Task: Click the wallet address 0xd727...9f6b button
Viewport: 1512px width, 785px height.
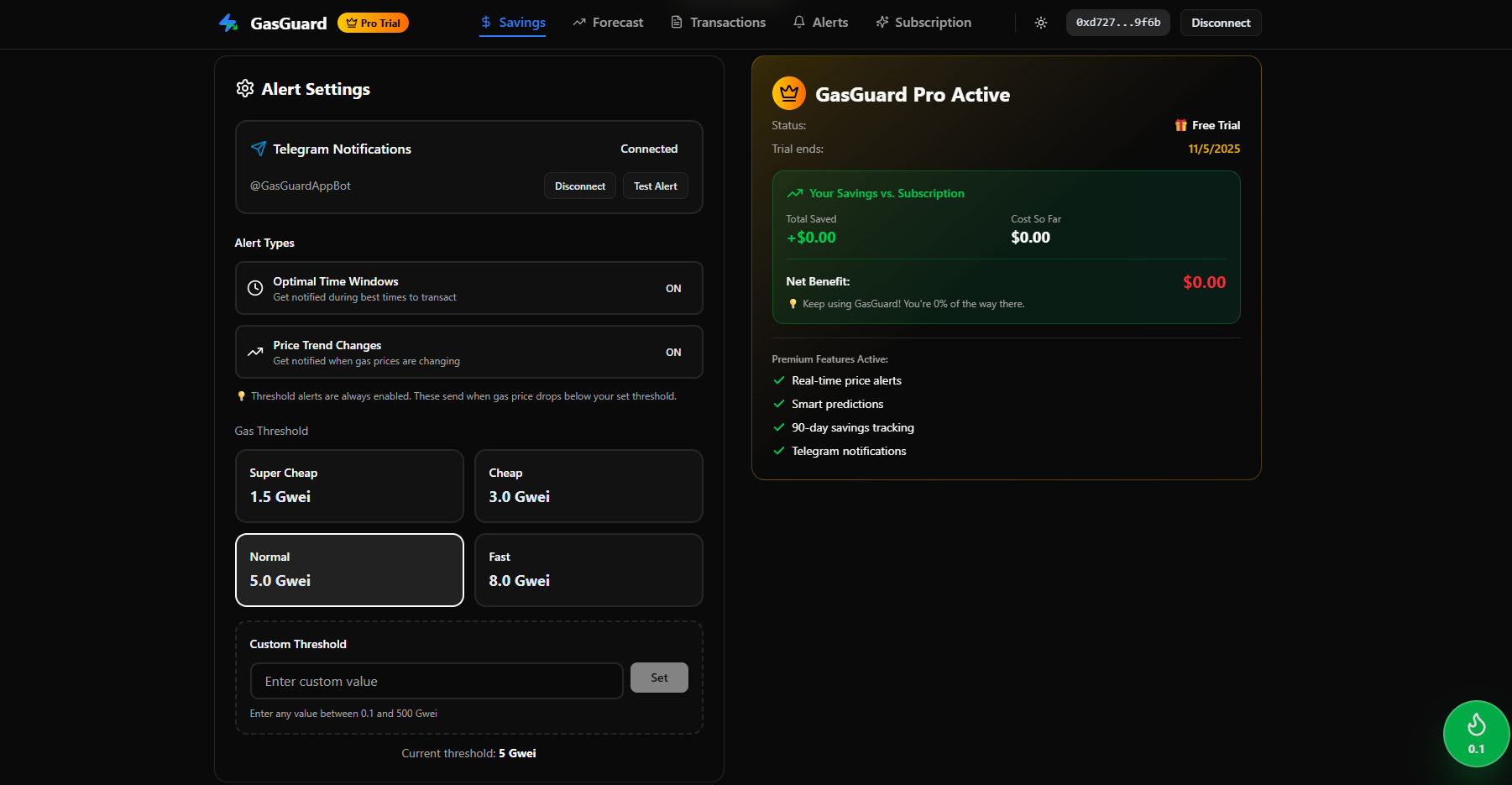Action: click(x=1118, y=23)
